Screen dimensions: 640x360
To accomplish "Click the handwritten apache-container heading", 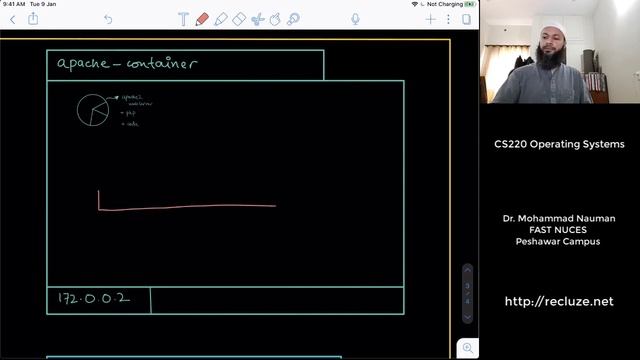I will pos(127,63).
